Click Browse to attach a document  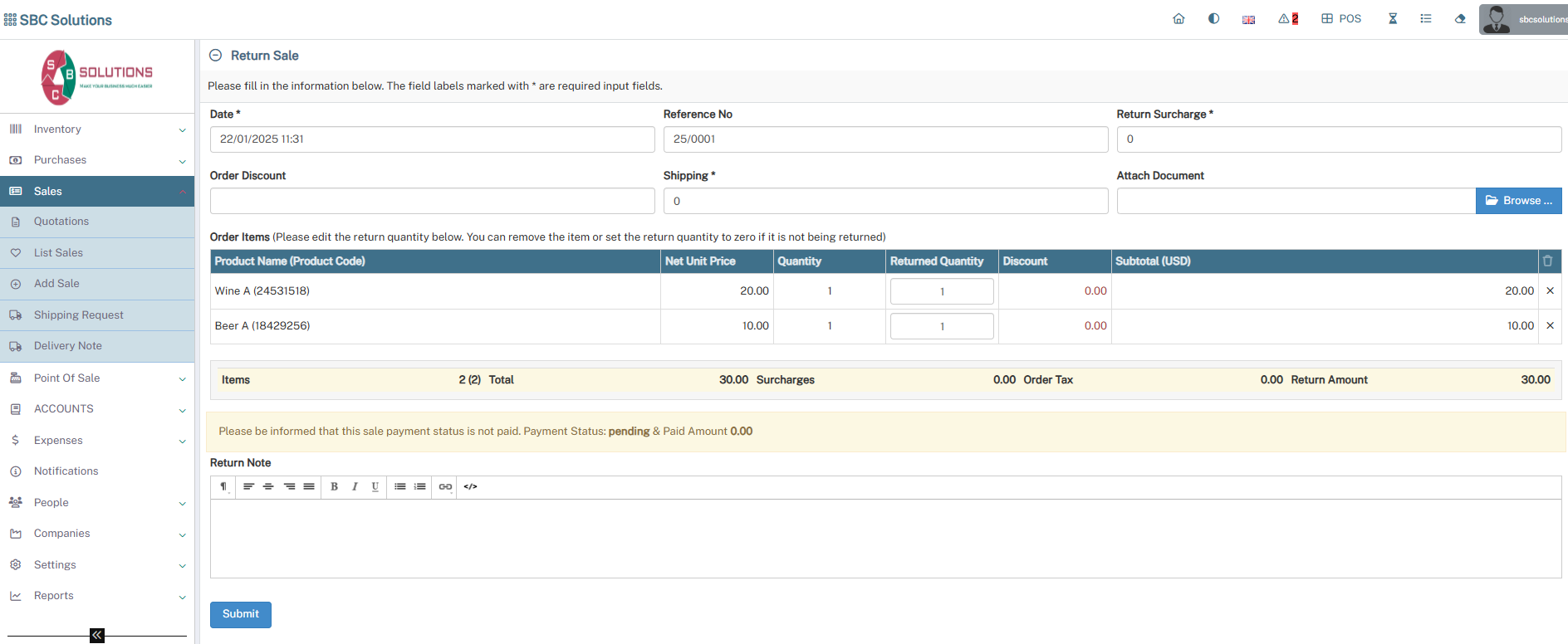pyautogui.click(x=1517, y=201)
